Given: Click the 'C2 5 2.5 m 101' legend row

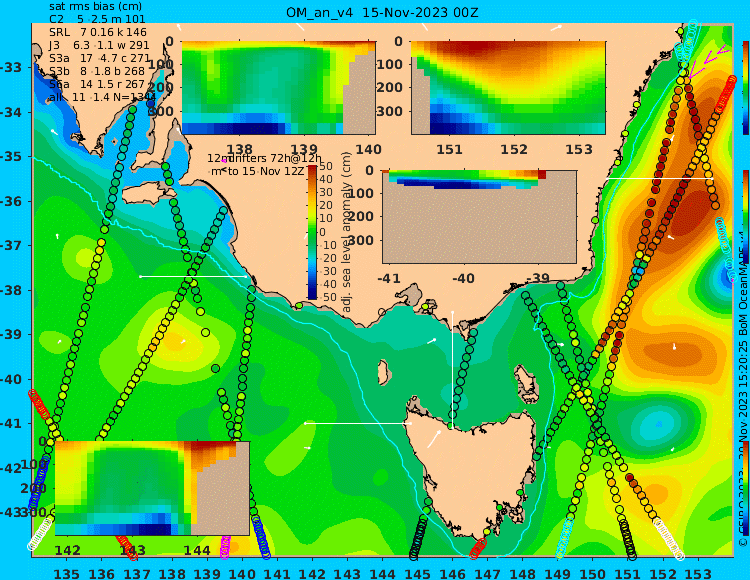Looking at the screenshot, I should (97, 20).
